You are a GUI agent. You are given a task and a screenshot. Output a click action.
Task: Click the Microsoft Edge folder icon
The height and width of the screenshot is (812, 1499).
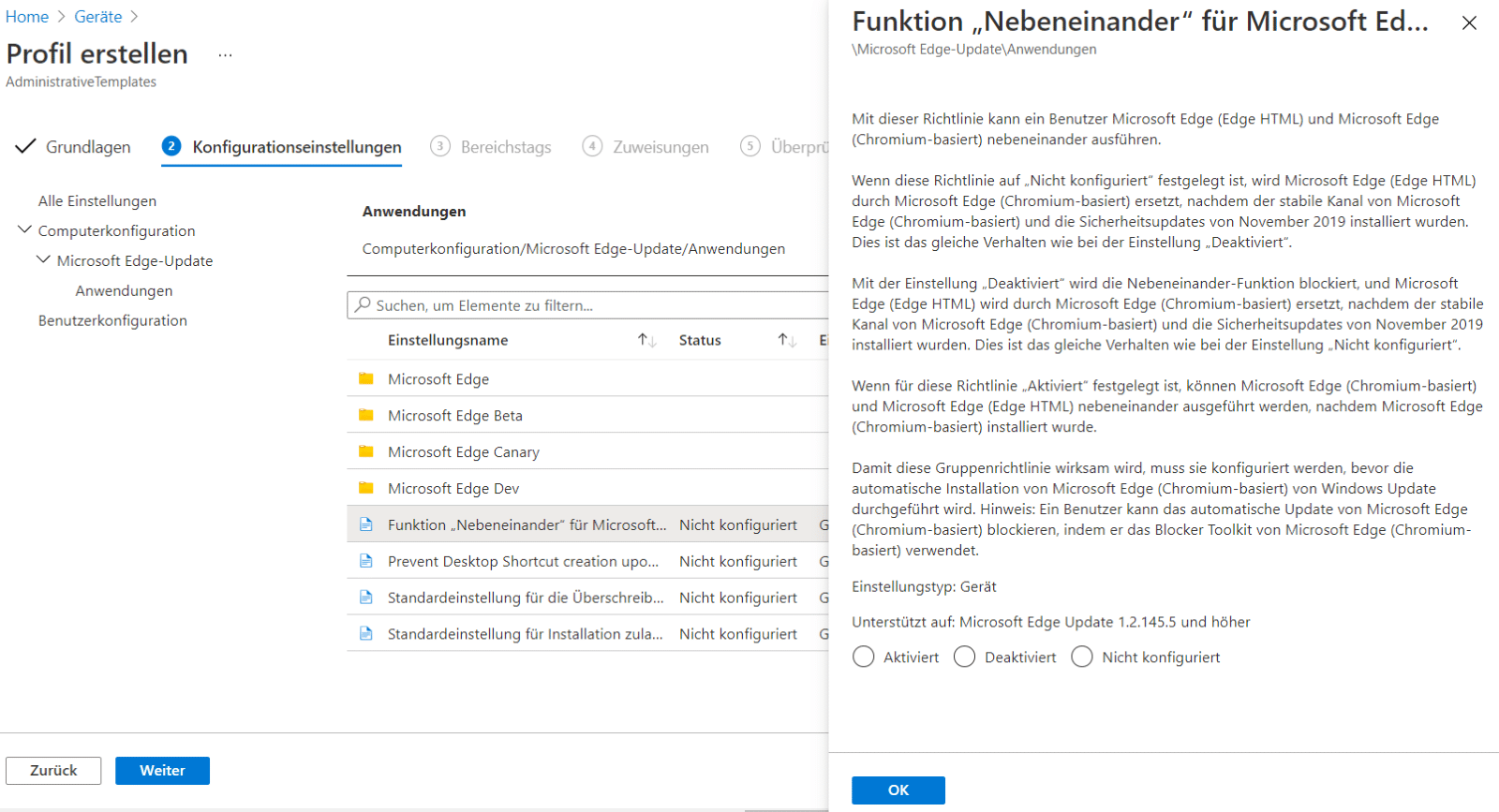coord(366,378)
